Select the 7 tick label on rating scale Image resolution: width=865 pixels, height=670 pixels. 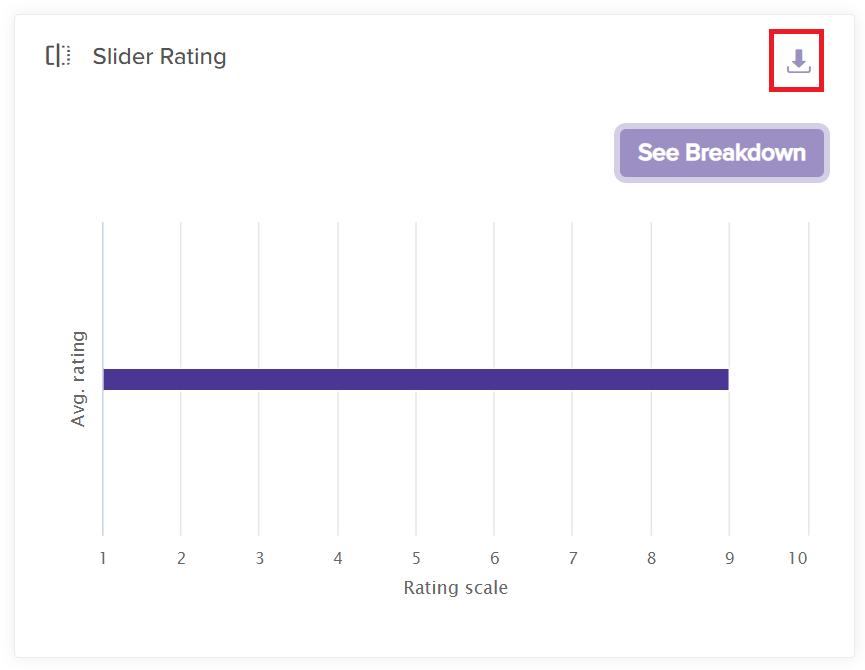[572, 558]
